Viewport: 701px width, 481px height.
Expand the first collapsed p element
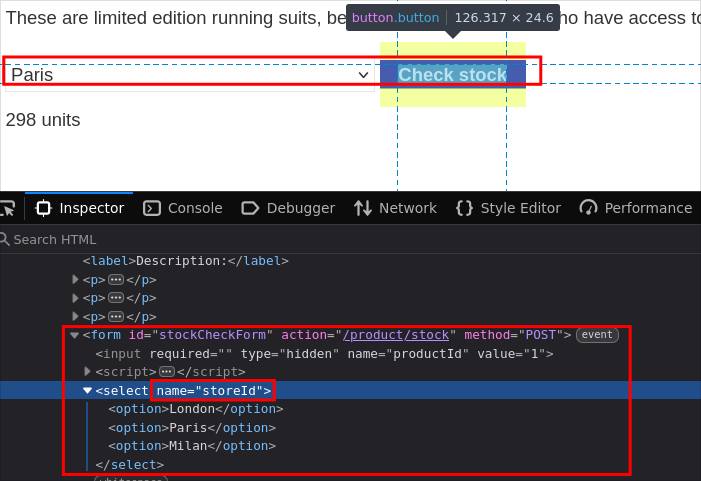(75, 280)
